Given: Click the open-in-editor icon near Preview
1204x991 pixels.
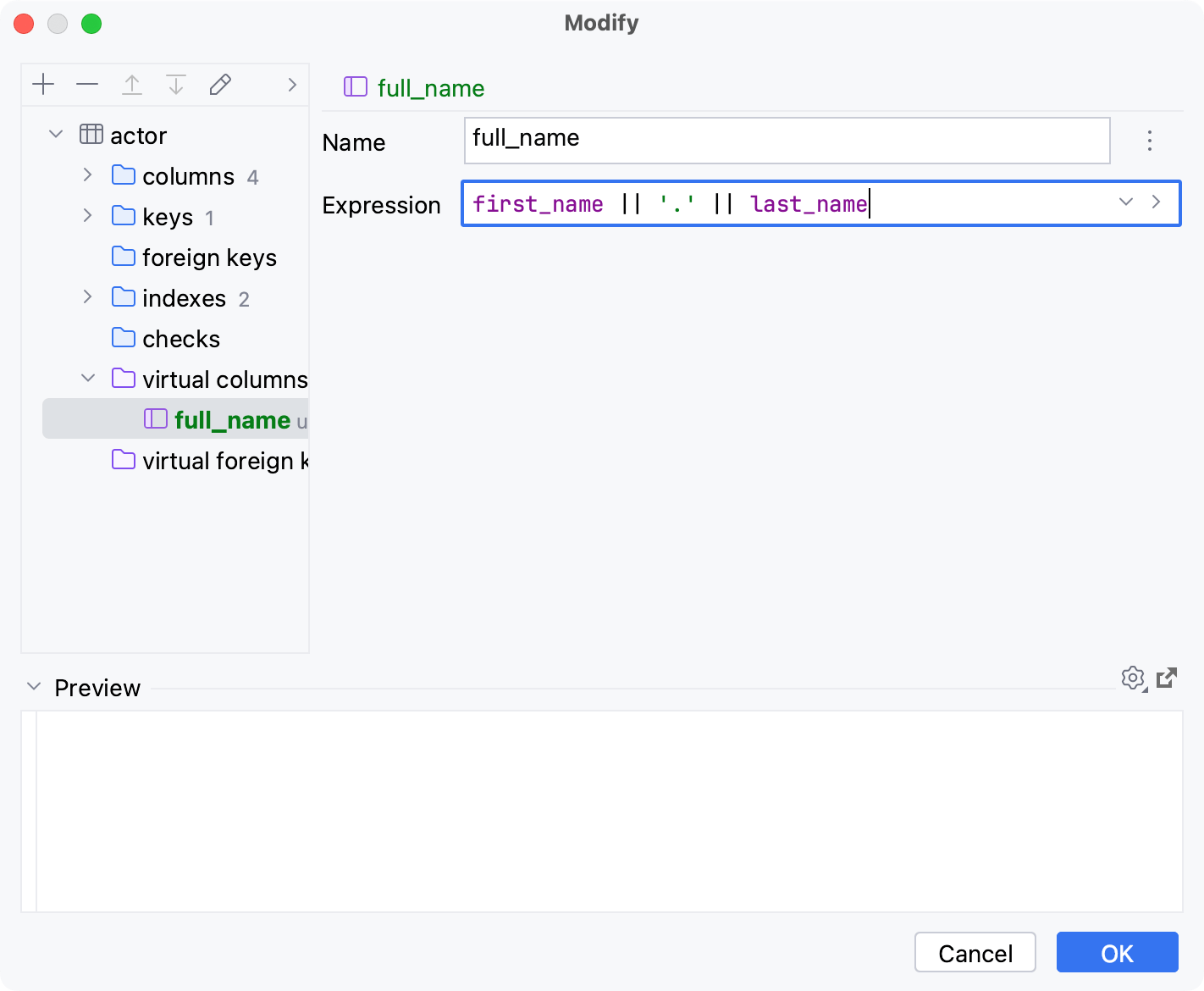Looking at the screenshot, I should click(x=1168, y=678).
